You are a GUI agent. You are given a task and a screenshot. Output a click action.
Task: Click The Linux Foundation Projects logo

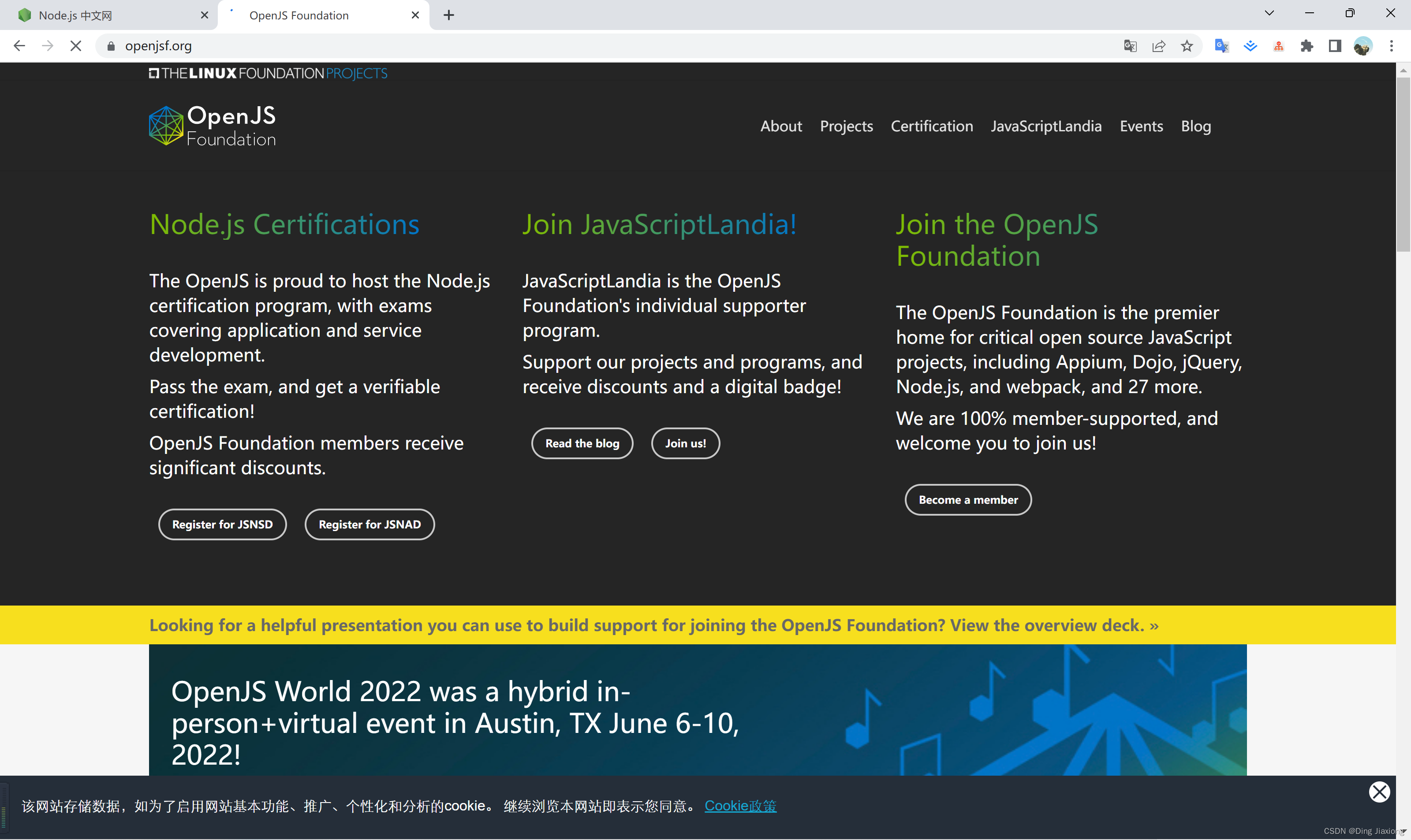[269, 74]
